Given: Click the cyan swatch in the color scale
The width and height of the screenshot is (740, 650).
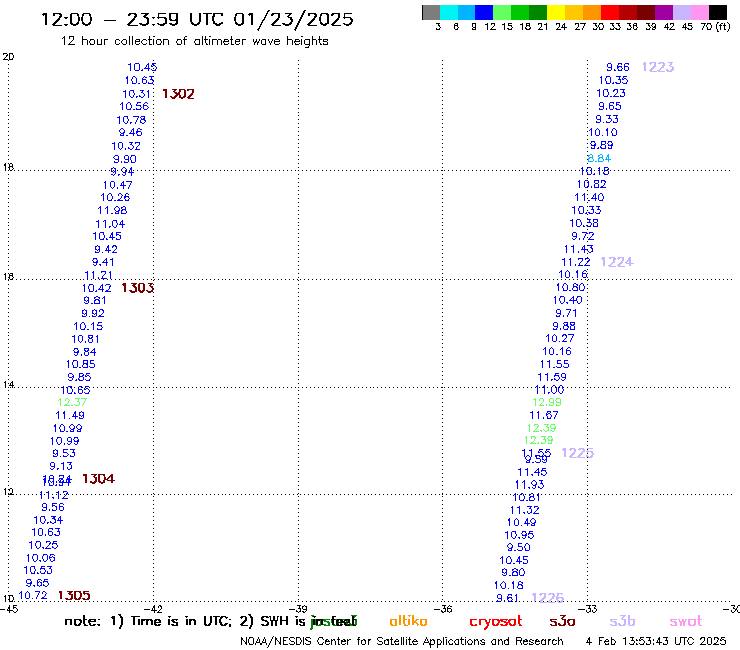Looking at the screenshot, I should tap(448, 12).
